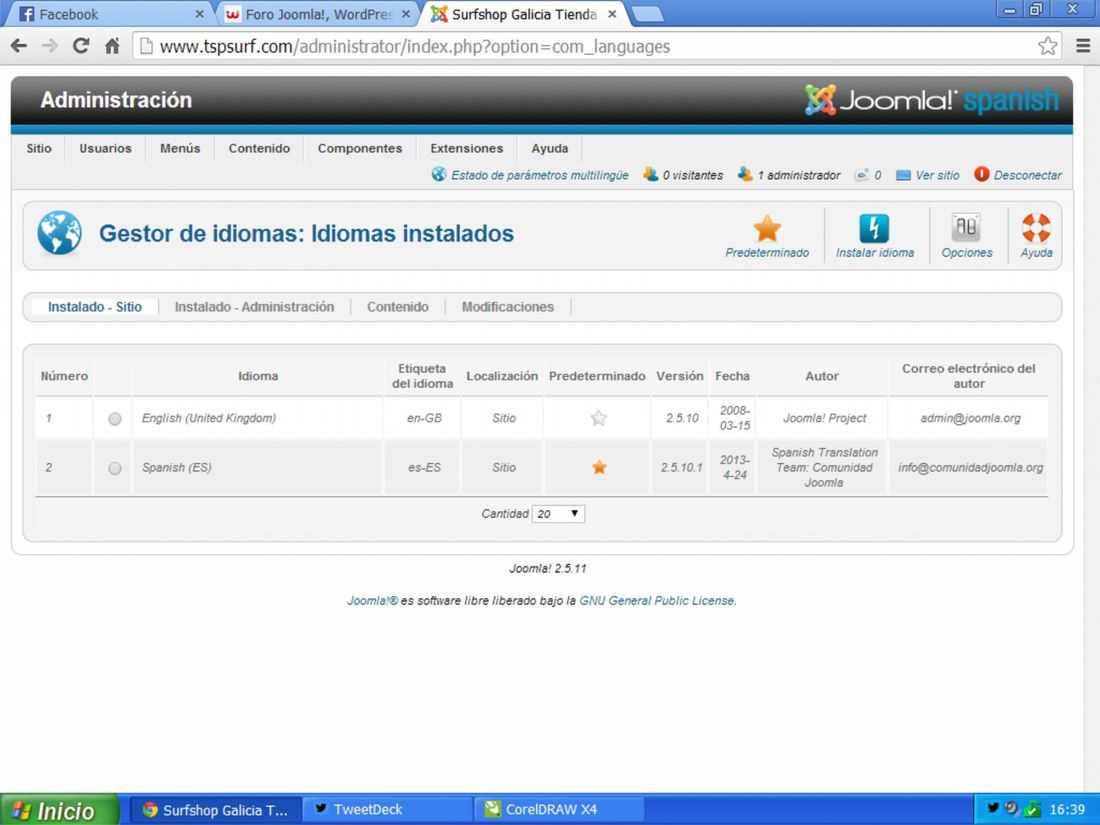Click the Ver sitio link
The width and height of the screenshot is (1100, 825).
coord(937,175)
